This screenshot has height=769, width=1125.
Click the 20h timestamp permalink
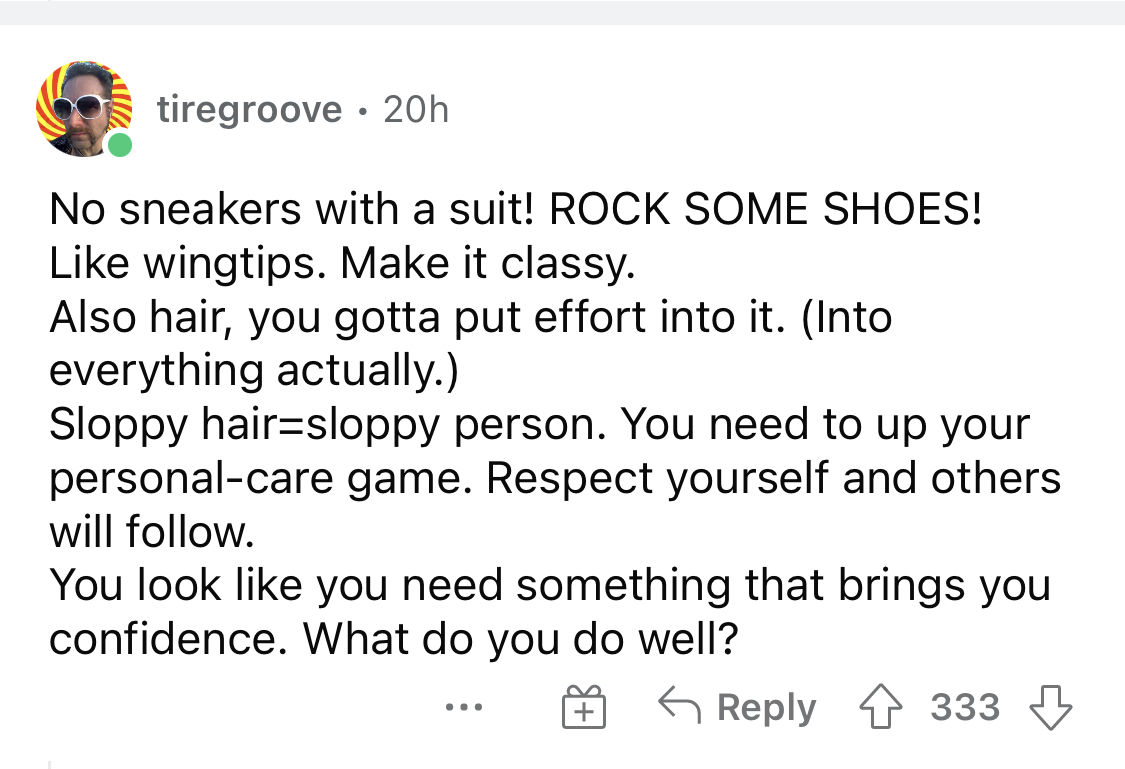[x=416, y=110]
